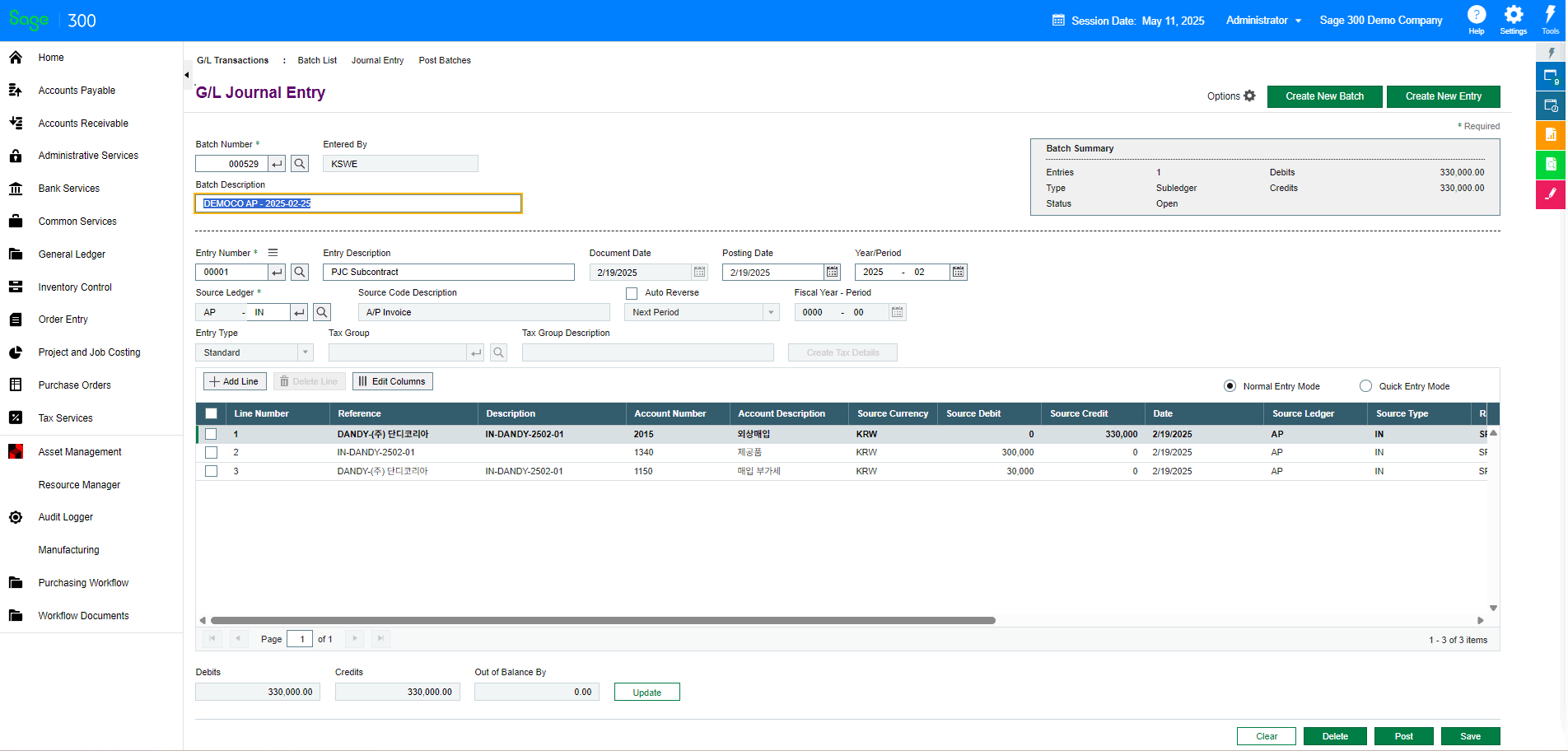Click the 30,000 source debit cell
This screenshot has width=1568, height=751.
point(990,471)
